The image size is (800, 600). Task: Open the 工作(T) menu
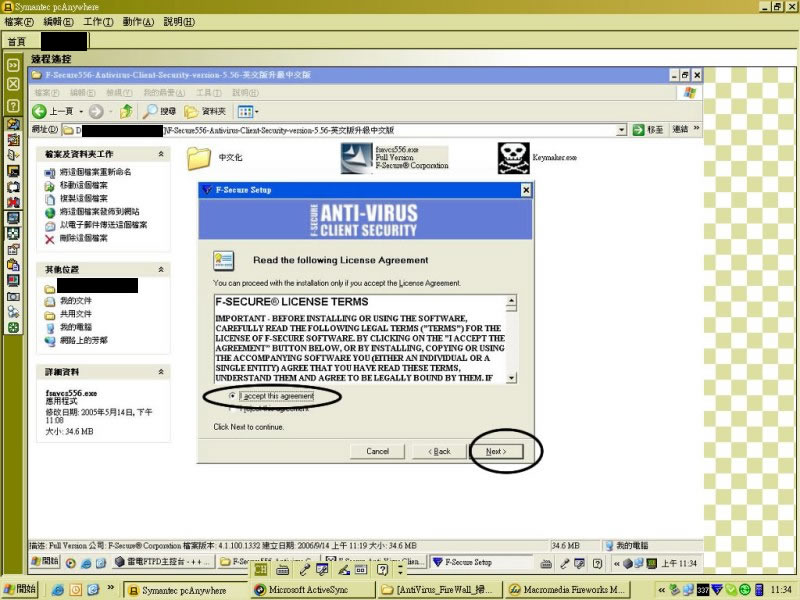pos(98,22)
